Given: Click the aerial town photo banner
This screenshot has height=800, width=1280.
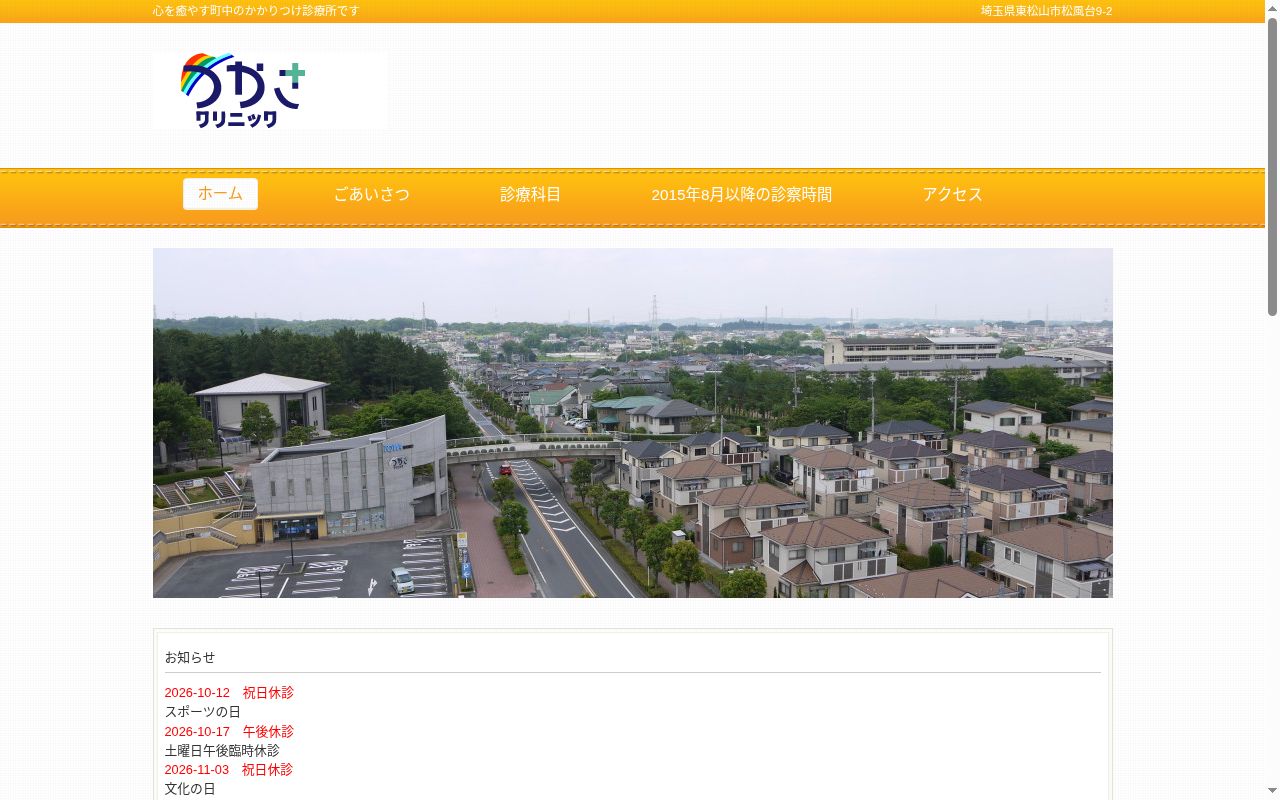Looking at the screenshot, I should click(x=633, y=423).
